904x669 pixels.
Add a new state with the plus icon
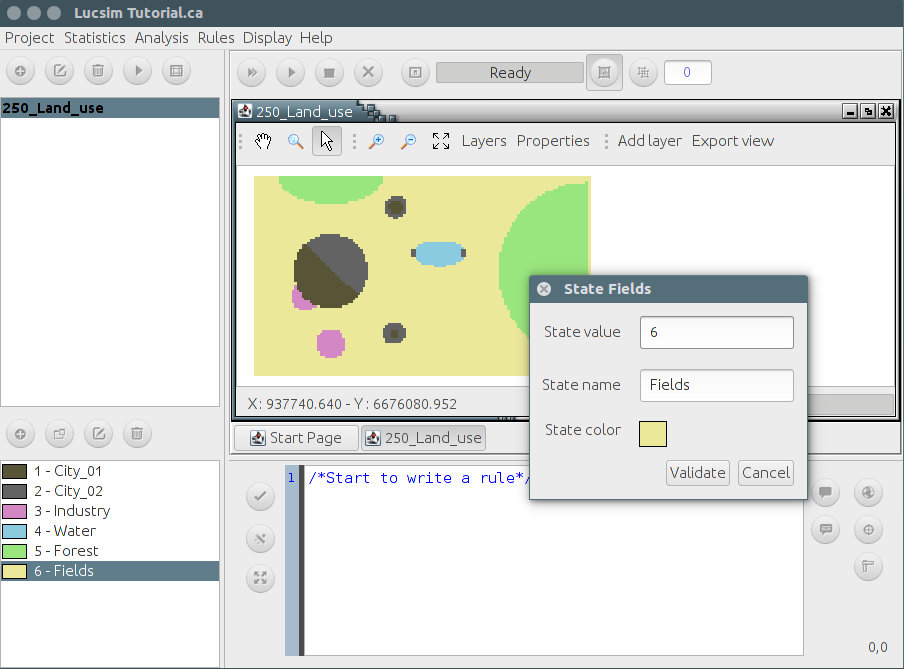tap(20, 434)
